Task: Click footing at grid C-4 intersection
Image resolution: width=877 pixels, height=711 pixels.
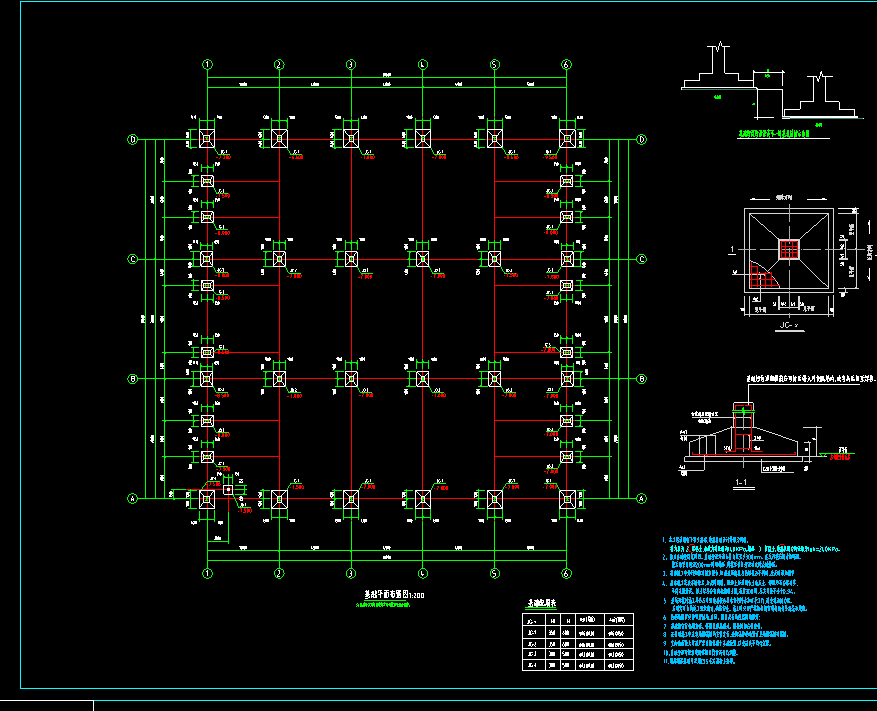Action: tap(422, 259)
